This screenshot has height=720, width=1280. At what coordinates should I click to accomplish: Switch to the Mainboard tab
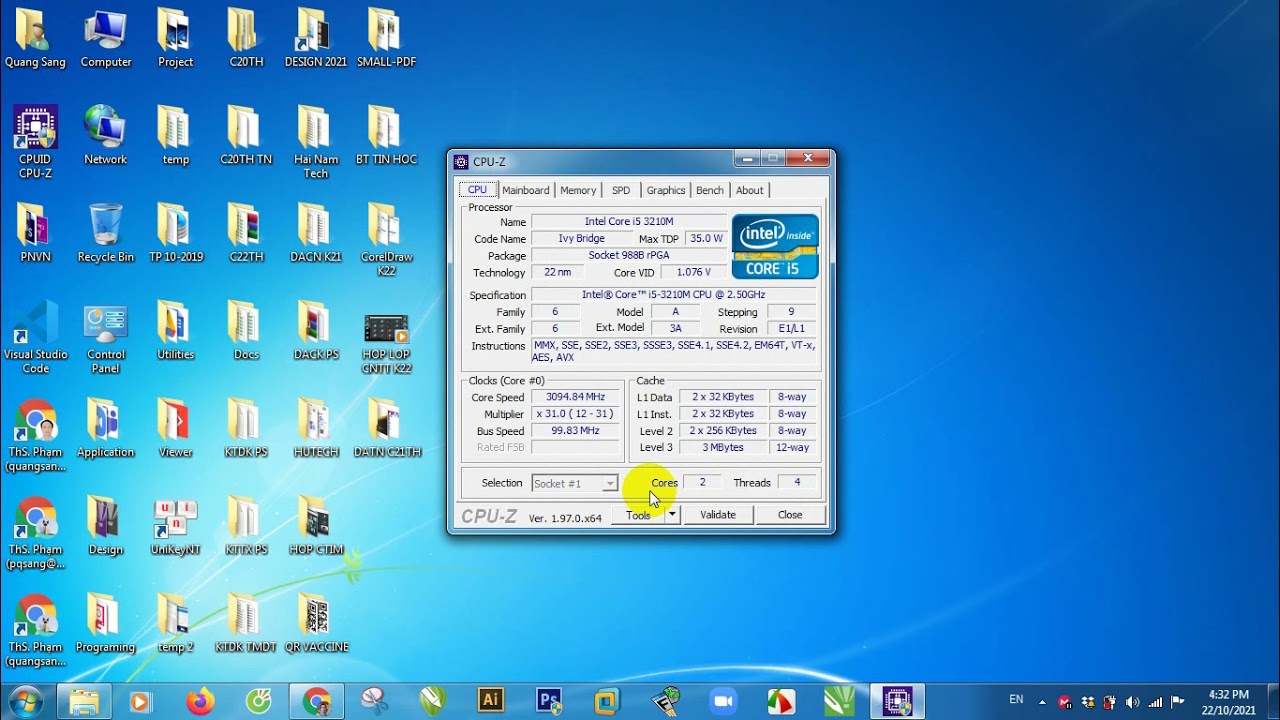click(526, 190)
